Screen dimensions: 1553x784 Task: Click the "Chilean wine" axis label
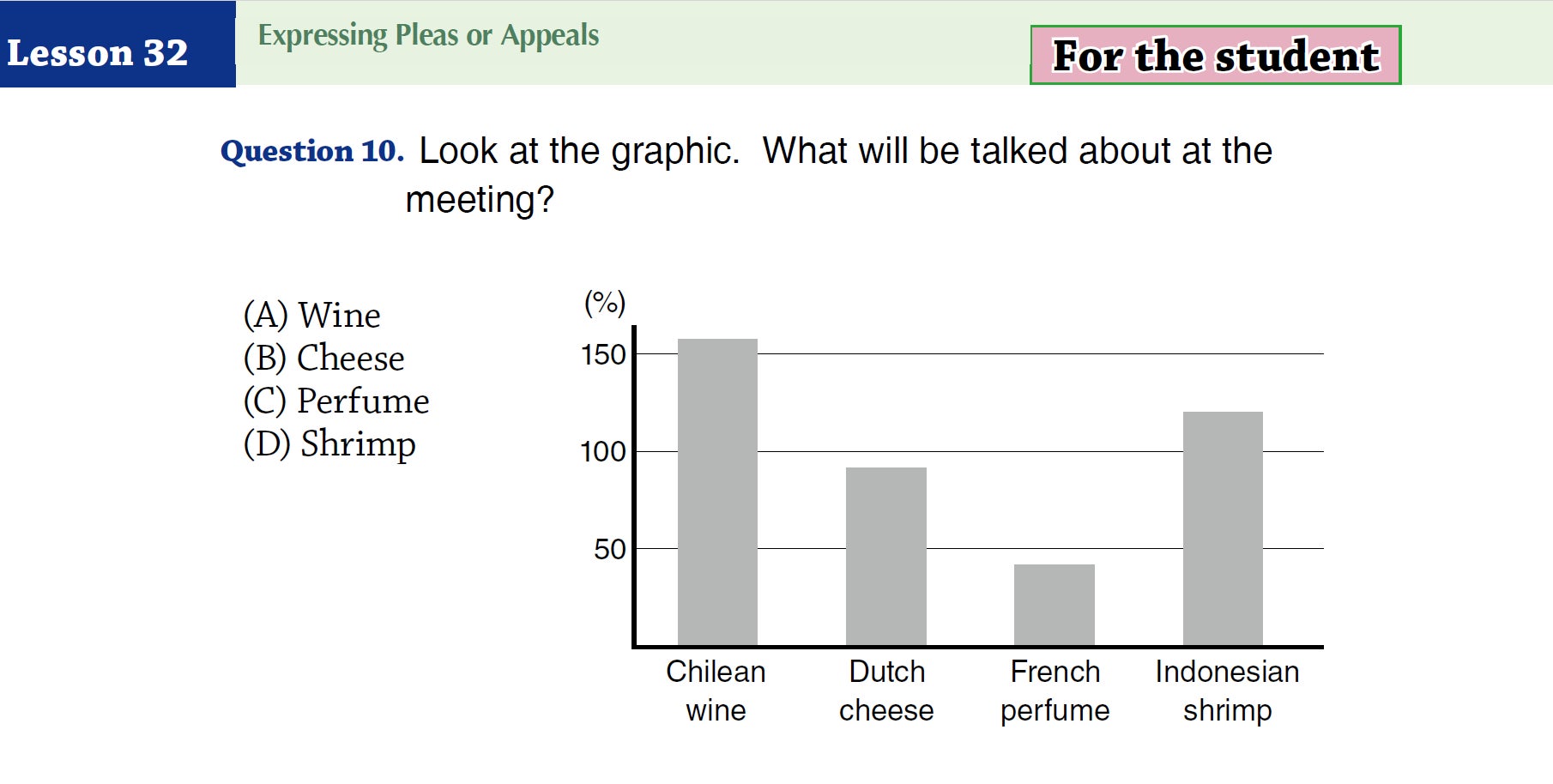[x=716, y=691]
